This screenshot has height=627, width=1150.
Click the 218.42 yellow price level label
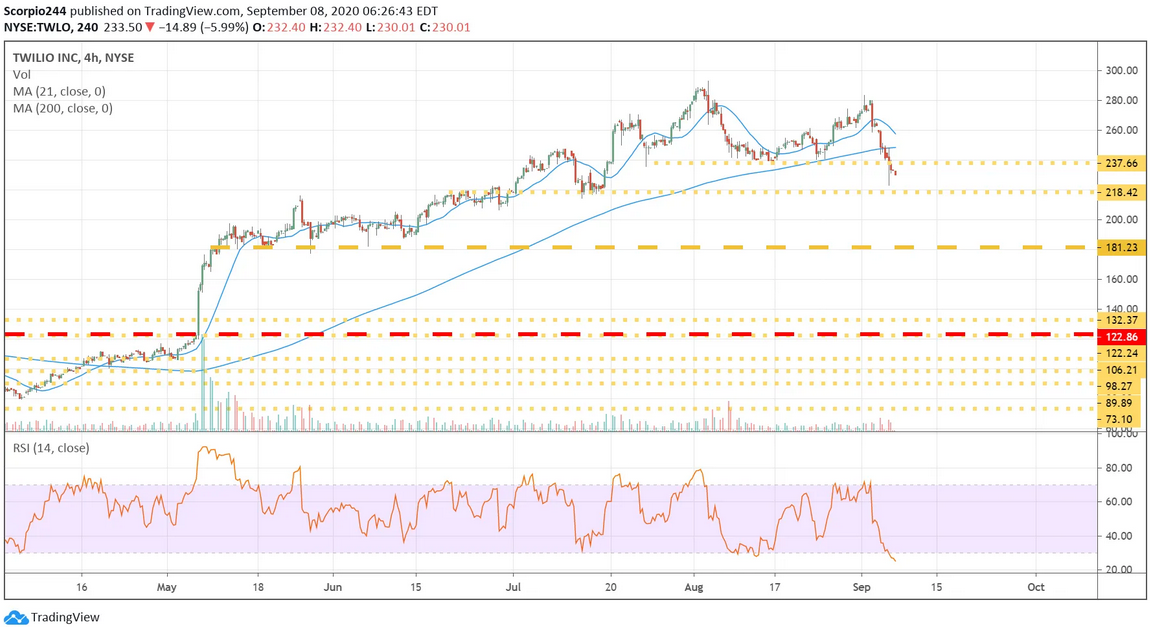coord(1121,192)
